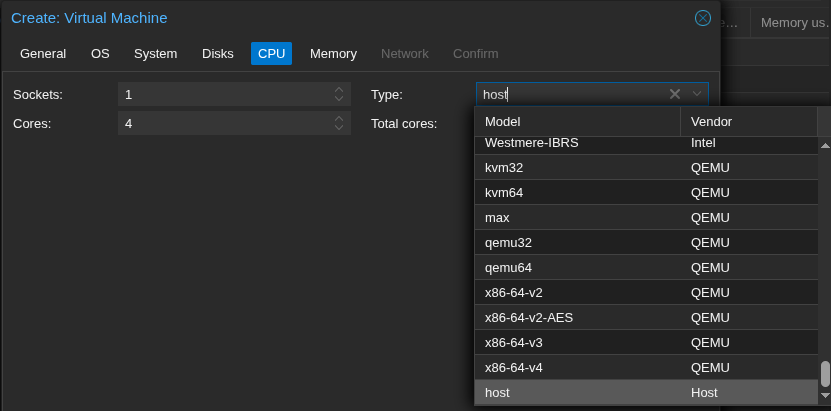Sort list by Model column header

click(x=576, y=121)
